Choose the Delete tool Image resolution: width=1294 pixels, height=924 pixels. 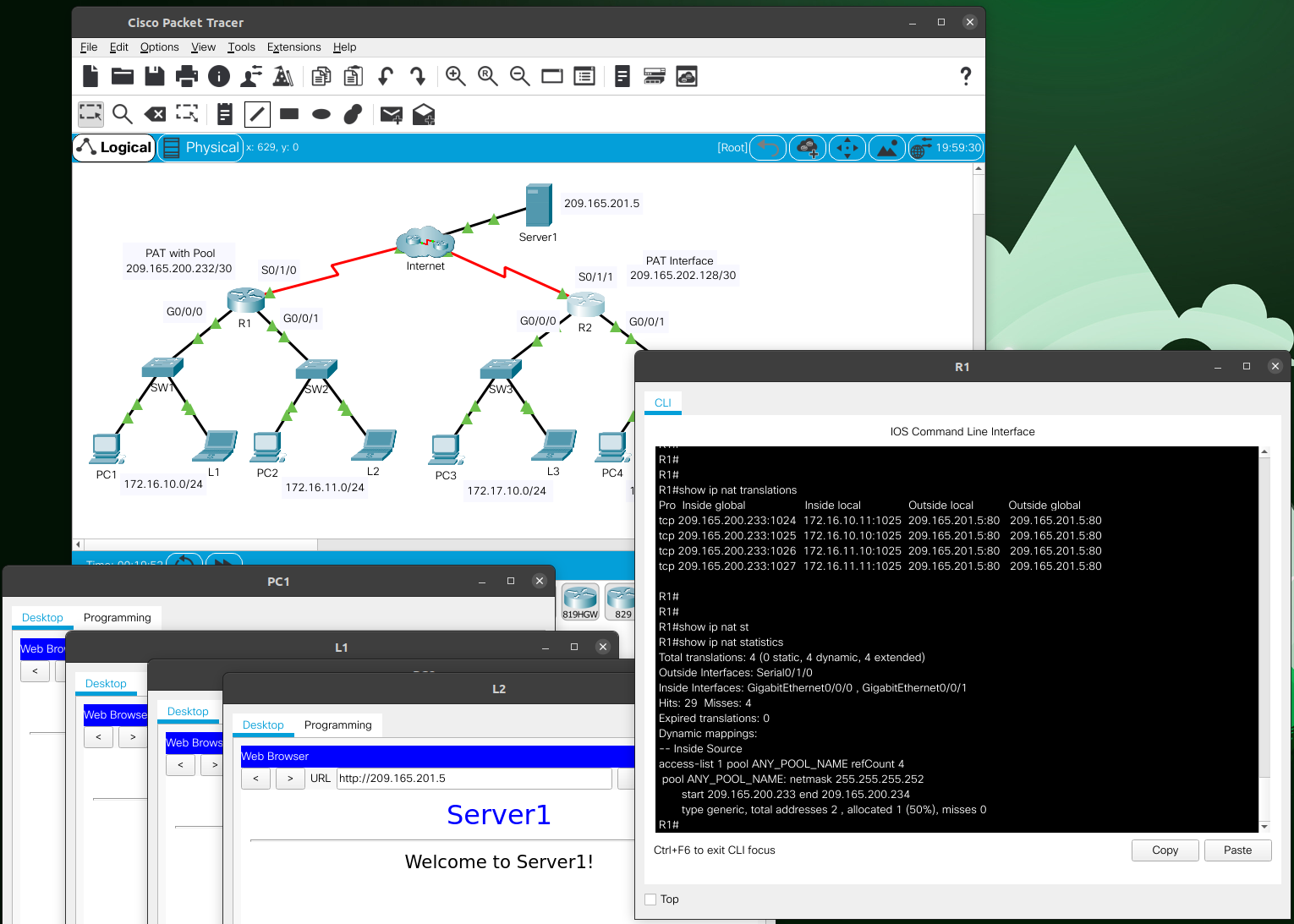[x=155, y=114]
